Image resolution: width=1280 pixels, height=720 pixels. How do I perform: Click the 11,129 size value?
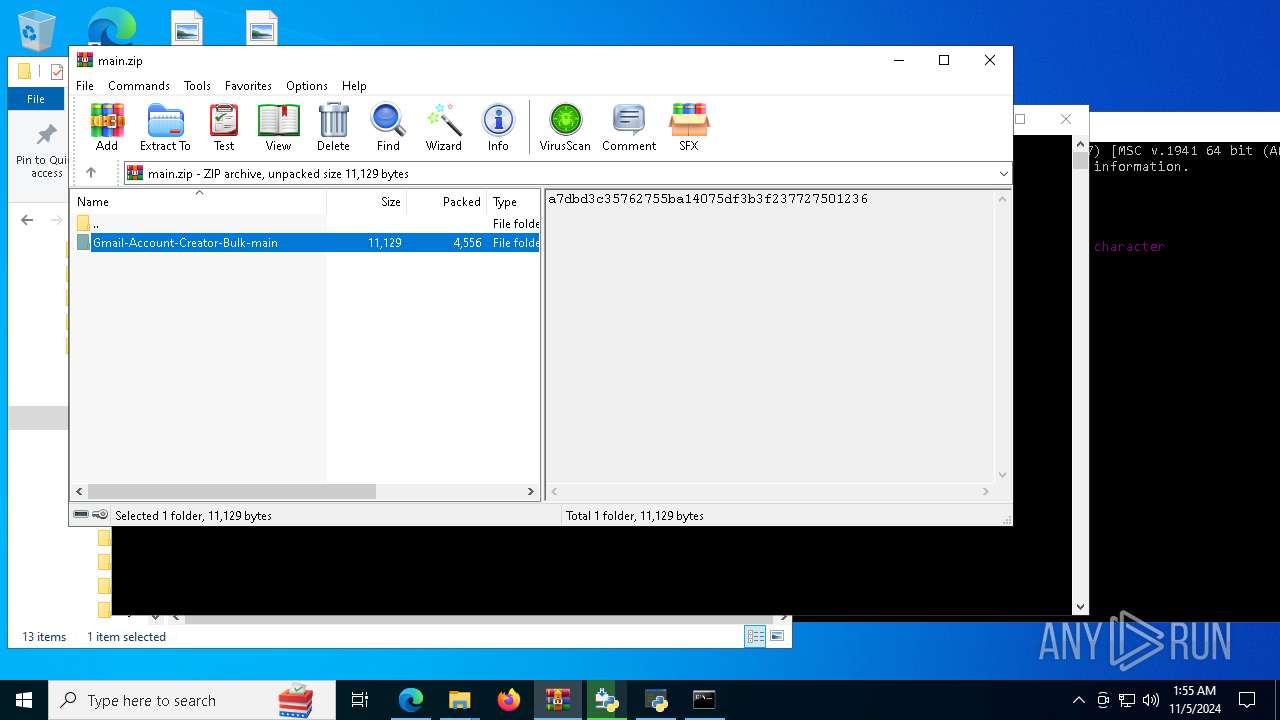coord(385,243)
